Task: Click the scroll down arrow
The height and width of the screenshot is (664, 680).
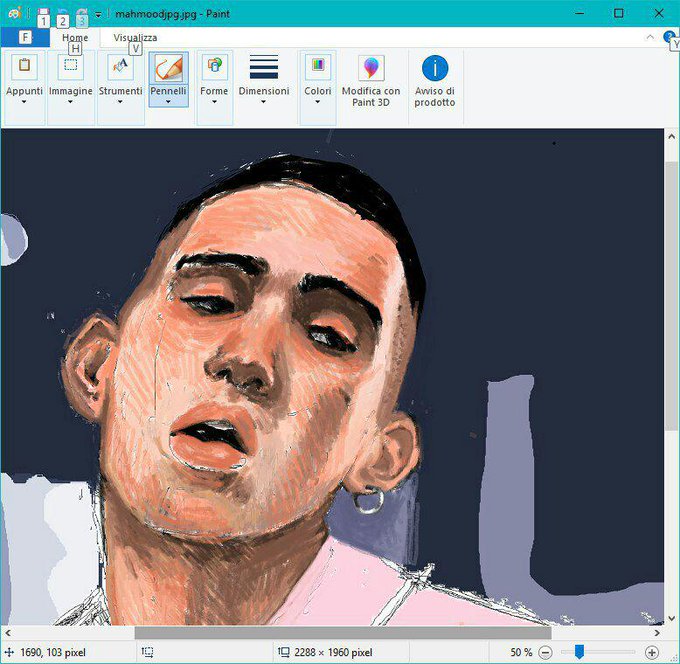Action: [671, 618]
